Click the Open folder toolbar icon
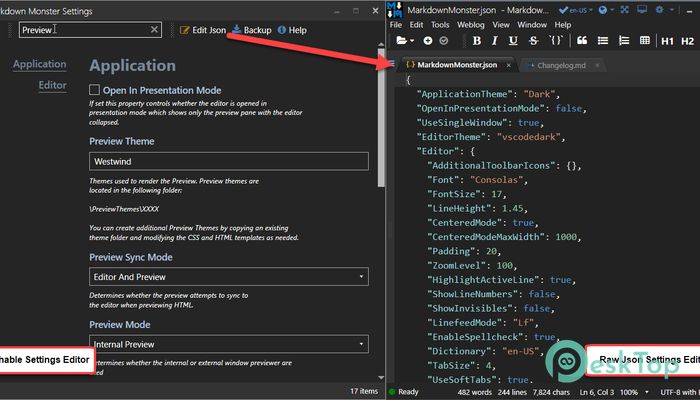Viewport: 700px width, 400px height. (402, 41)
